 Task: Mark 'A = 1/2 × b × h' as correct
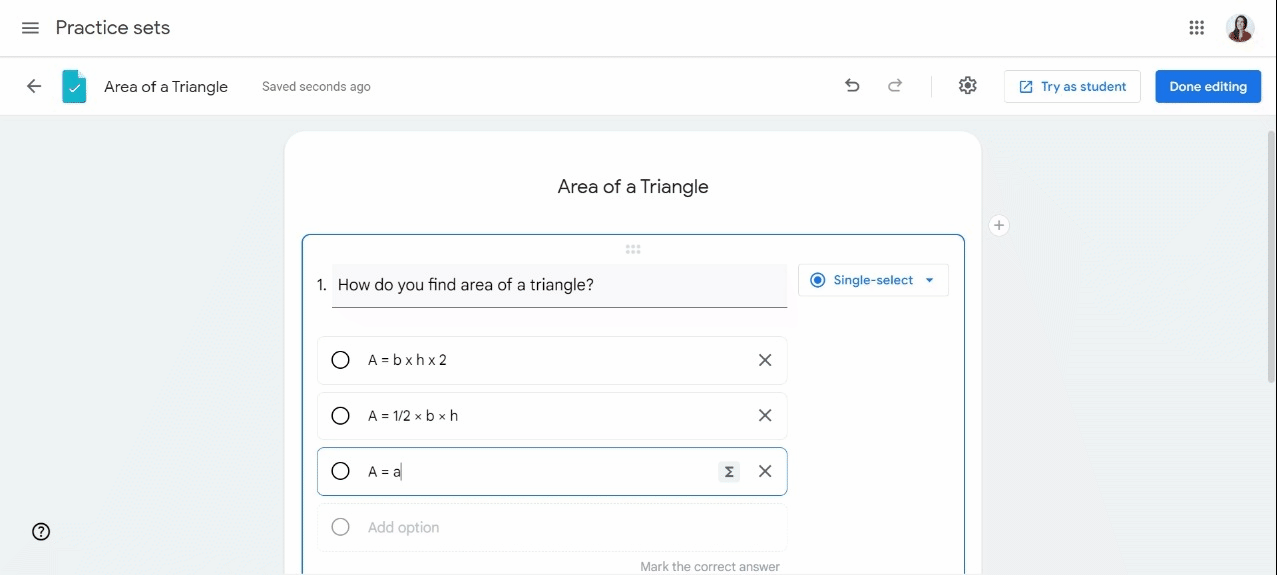[x=340, y=416]
